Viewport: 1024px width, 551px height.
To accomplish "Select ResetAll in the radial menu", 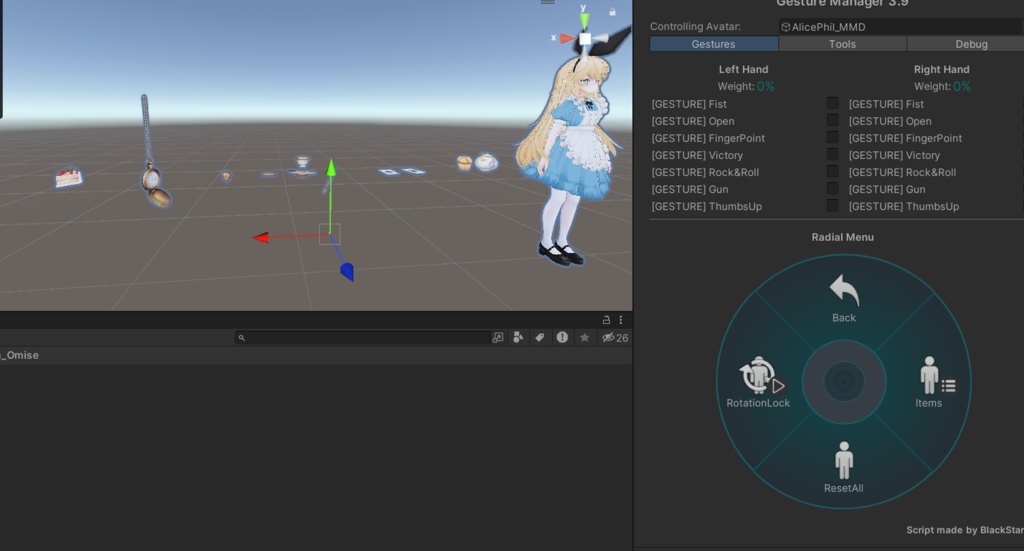I will [844, 467].
